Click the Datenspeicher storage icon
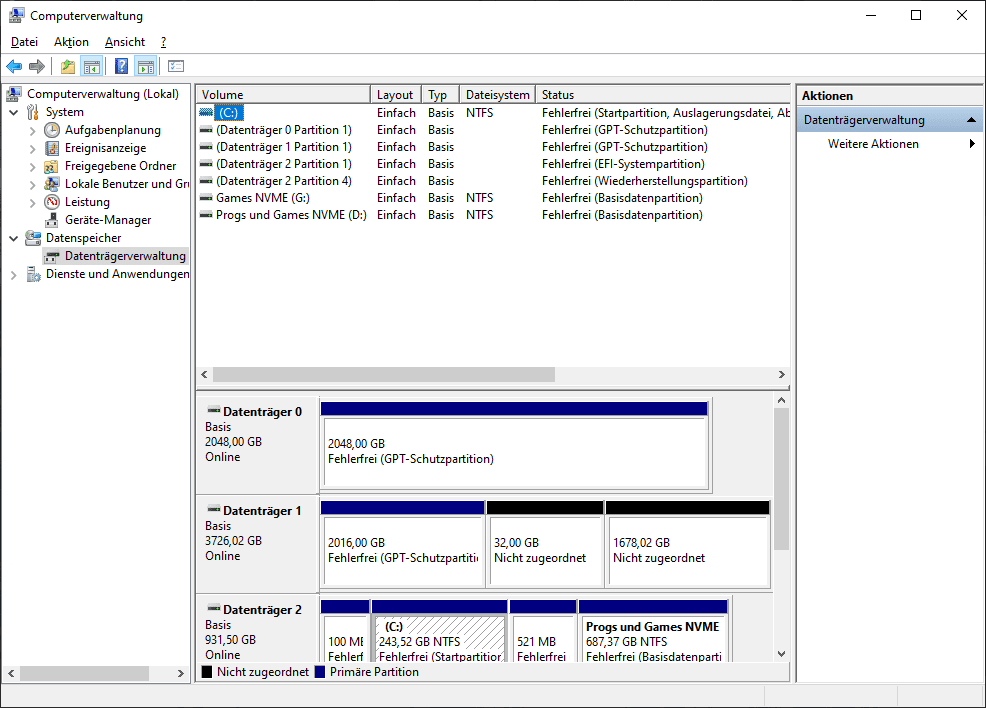This screenshot has height=708, width=986. coord(33,238)
